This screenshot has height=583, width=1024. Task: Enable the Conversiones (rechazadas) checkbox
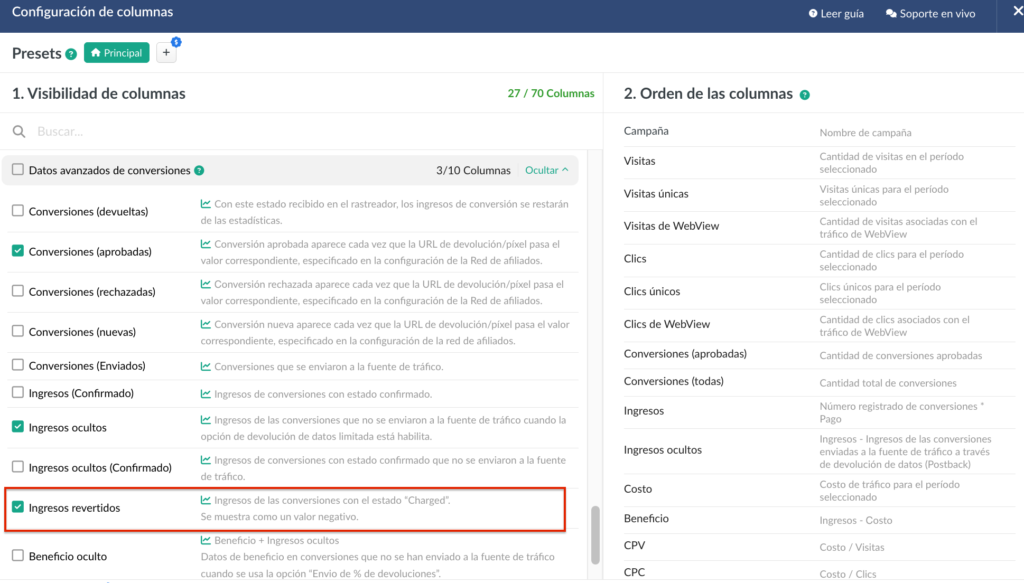(18, 291)
